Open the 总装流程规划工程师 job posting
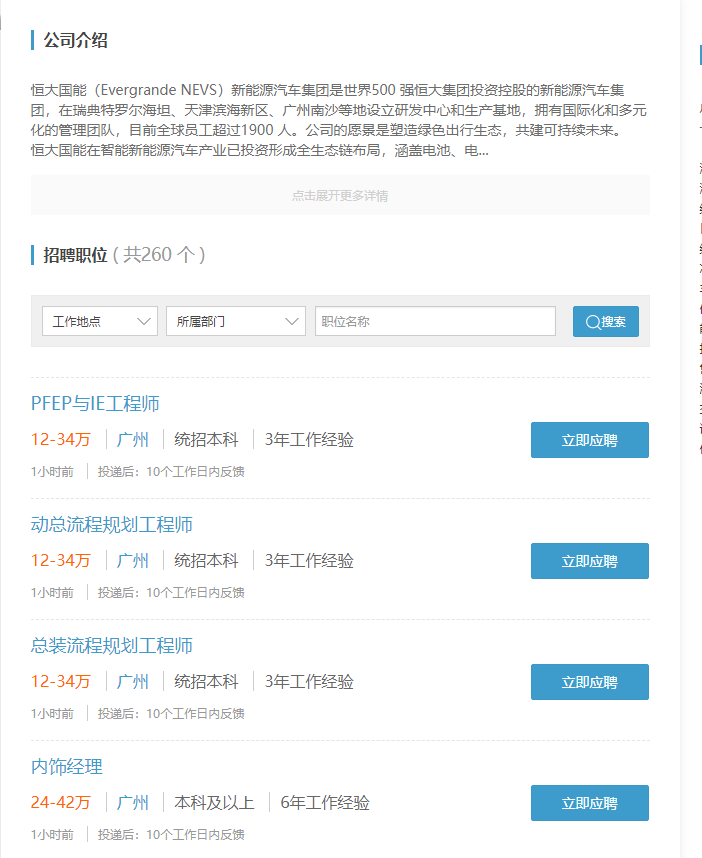The height and width of the screenshot is (858, 702). coord(112,646)
